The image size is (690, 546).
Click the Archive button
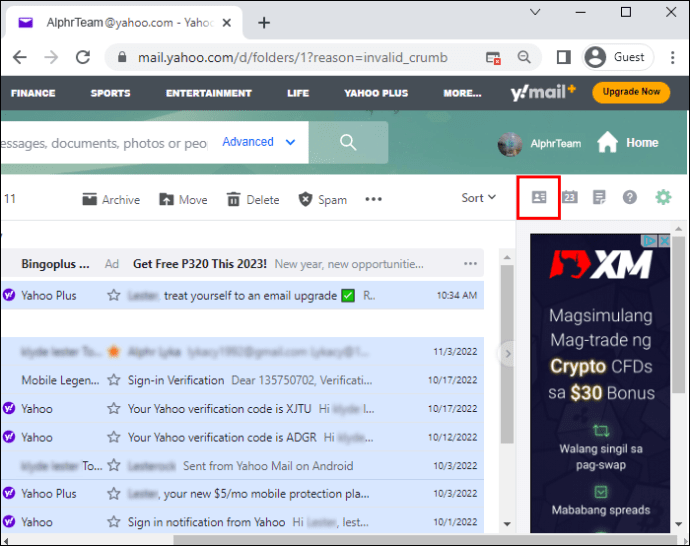coord(111,199)
